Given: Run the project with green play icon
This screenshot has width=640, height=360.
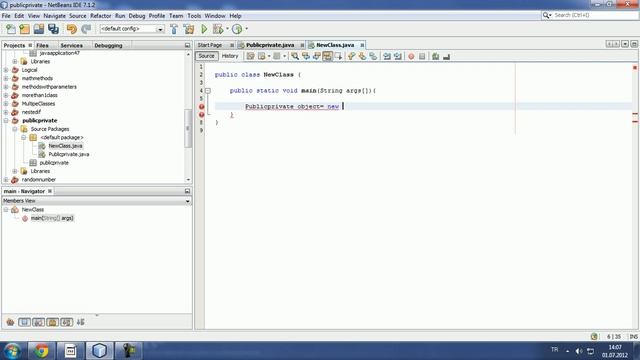Looking at the screenshot, I should click(x=204, y=29).
